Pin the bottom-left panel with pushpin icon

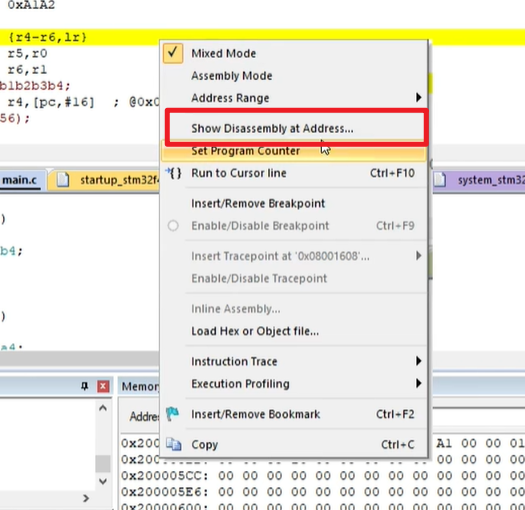[84, 386]
